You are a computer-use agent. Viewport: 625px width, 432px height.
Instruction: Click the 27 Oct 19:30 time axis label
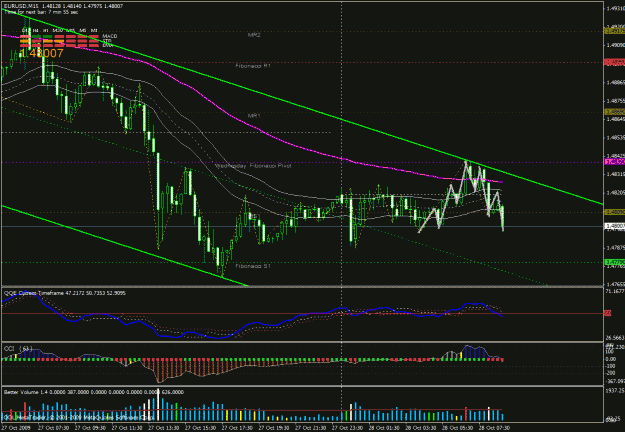tap(273, 428)
